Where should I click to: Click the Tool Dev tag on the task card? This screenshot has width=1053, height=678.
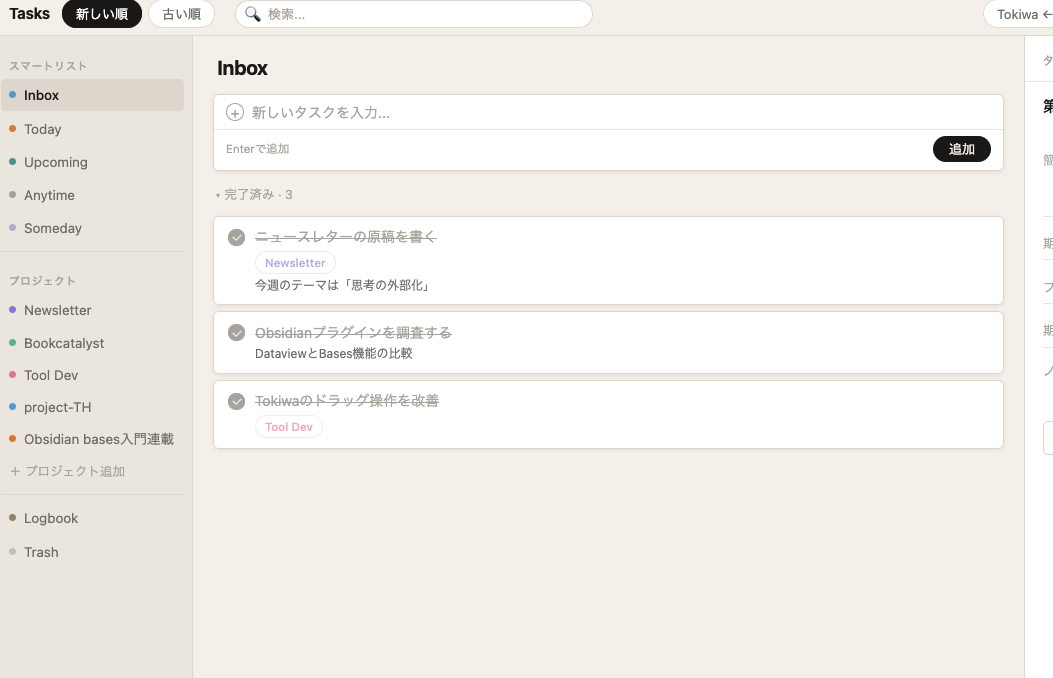click(289, 427)
